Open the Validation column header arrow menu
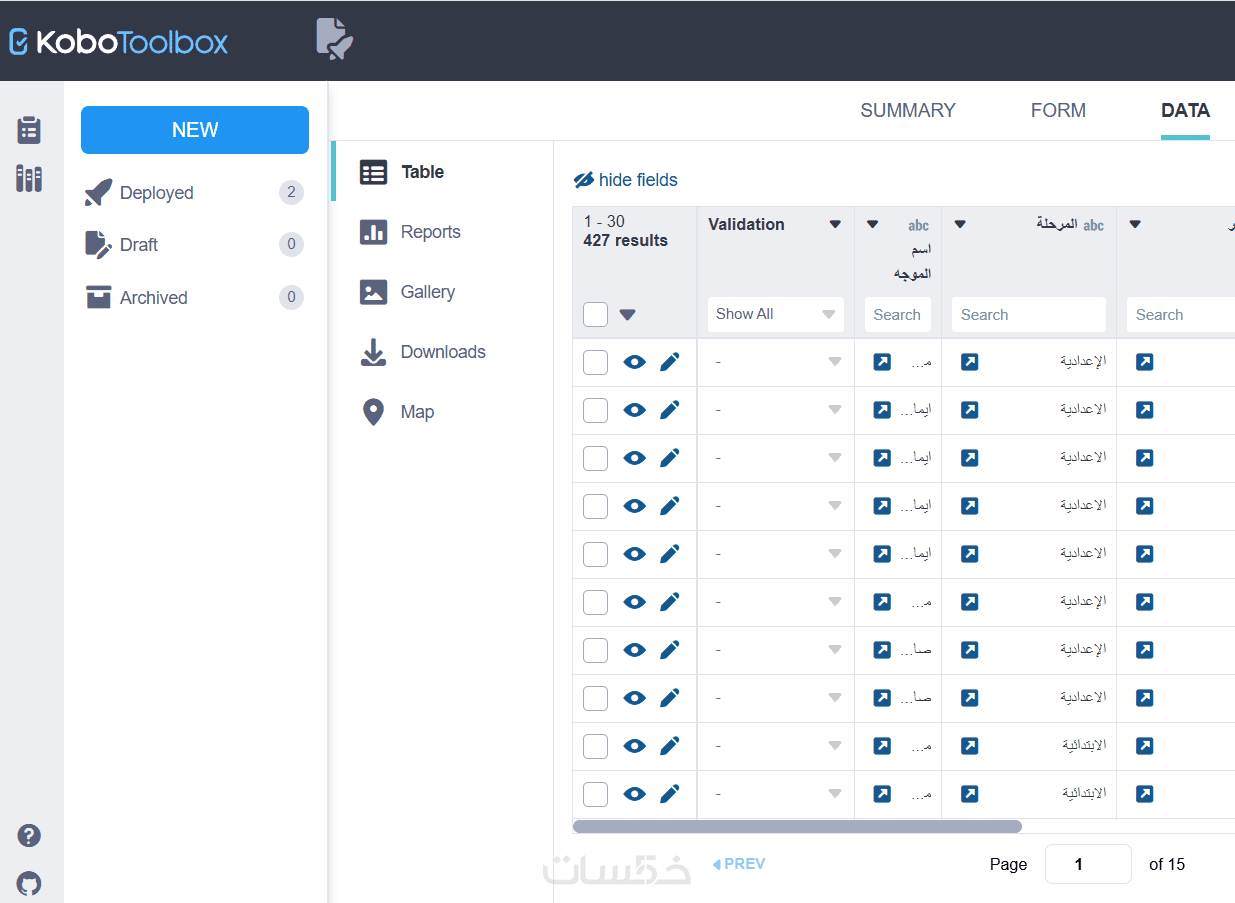The width and height of the screenshot is (1235, 903). (x=836, y=225)
